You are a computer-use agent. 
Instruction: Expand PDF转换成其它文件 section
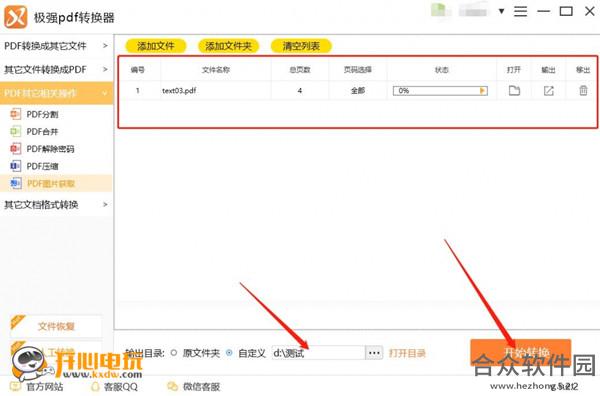click(56, 46)
